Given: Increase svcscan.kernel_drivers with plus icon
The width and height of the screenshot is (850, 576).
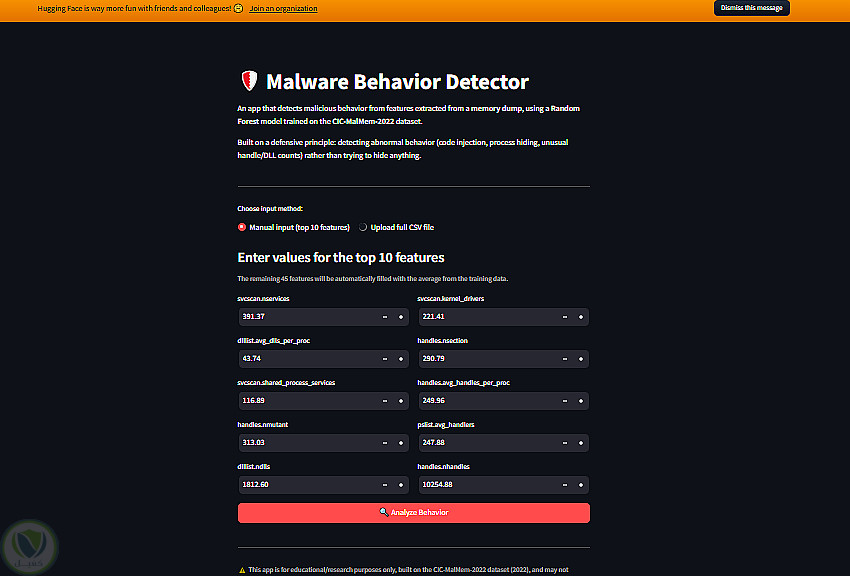Looking at the screenshot, I should pyautogui.click(x=581, y=317).
